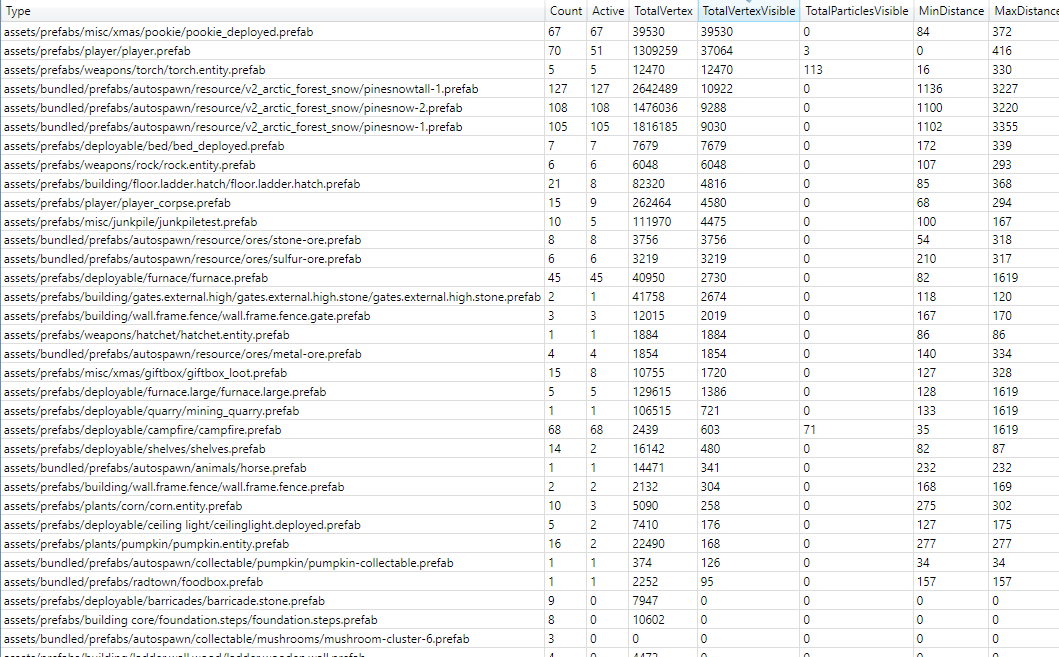Select the radtown/foodbox.prefab row
The width and height of the screenshot is (1059, 657).
(530, 581)
